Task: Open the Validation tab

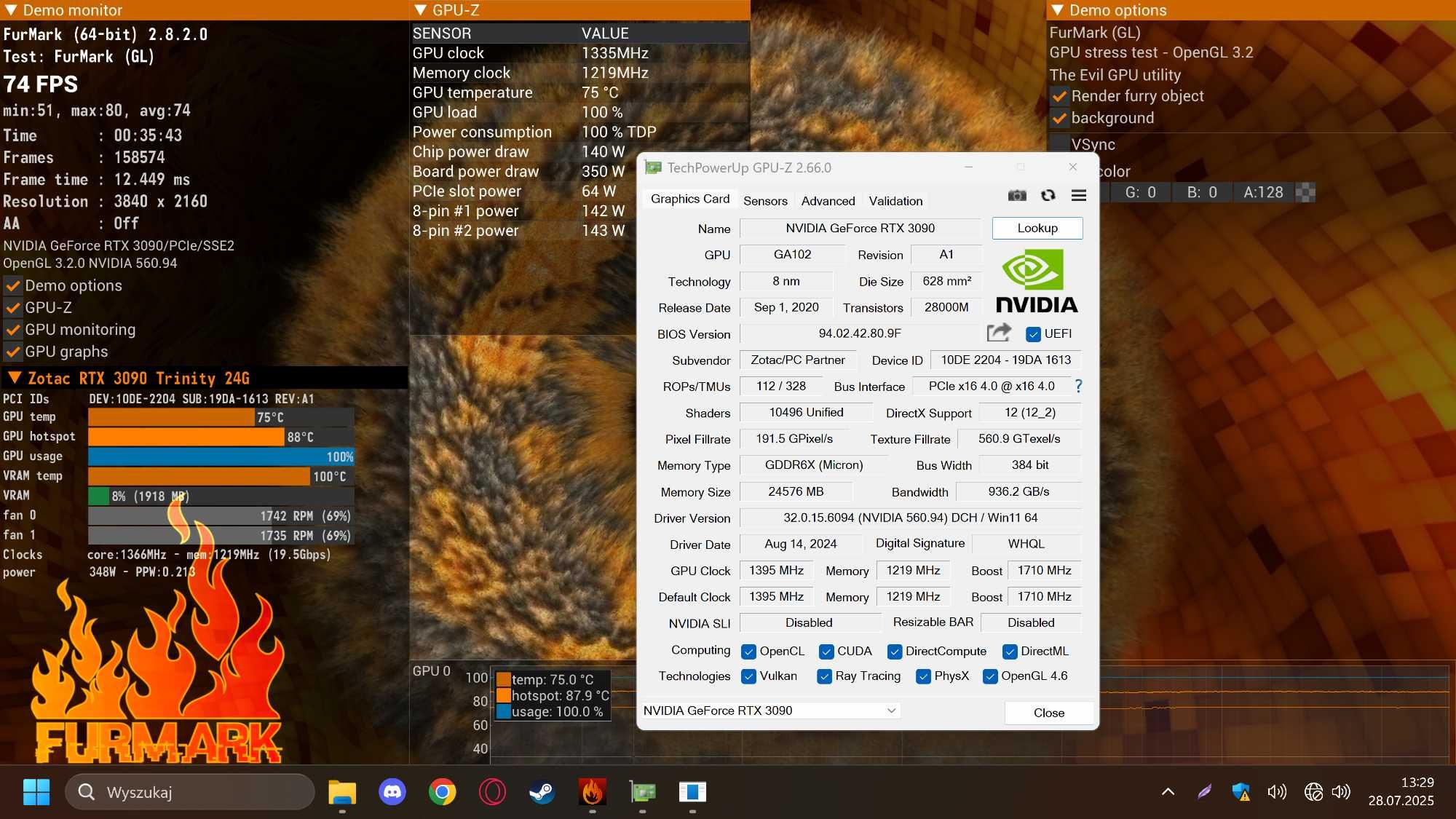Action: 895,201
